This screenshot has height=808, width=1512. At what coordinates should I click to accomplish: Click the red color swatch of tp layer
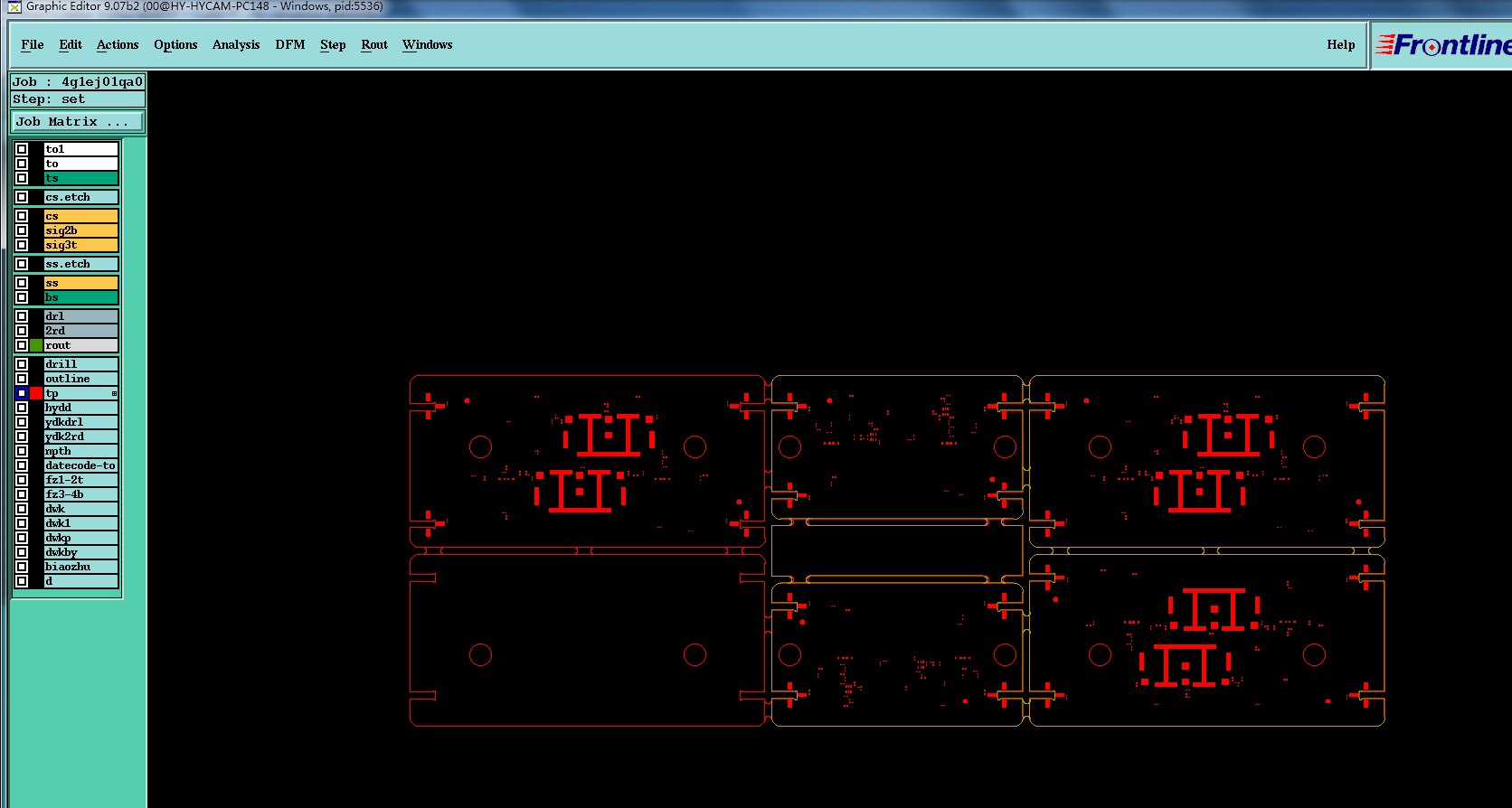(x=36, y=393)
